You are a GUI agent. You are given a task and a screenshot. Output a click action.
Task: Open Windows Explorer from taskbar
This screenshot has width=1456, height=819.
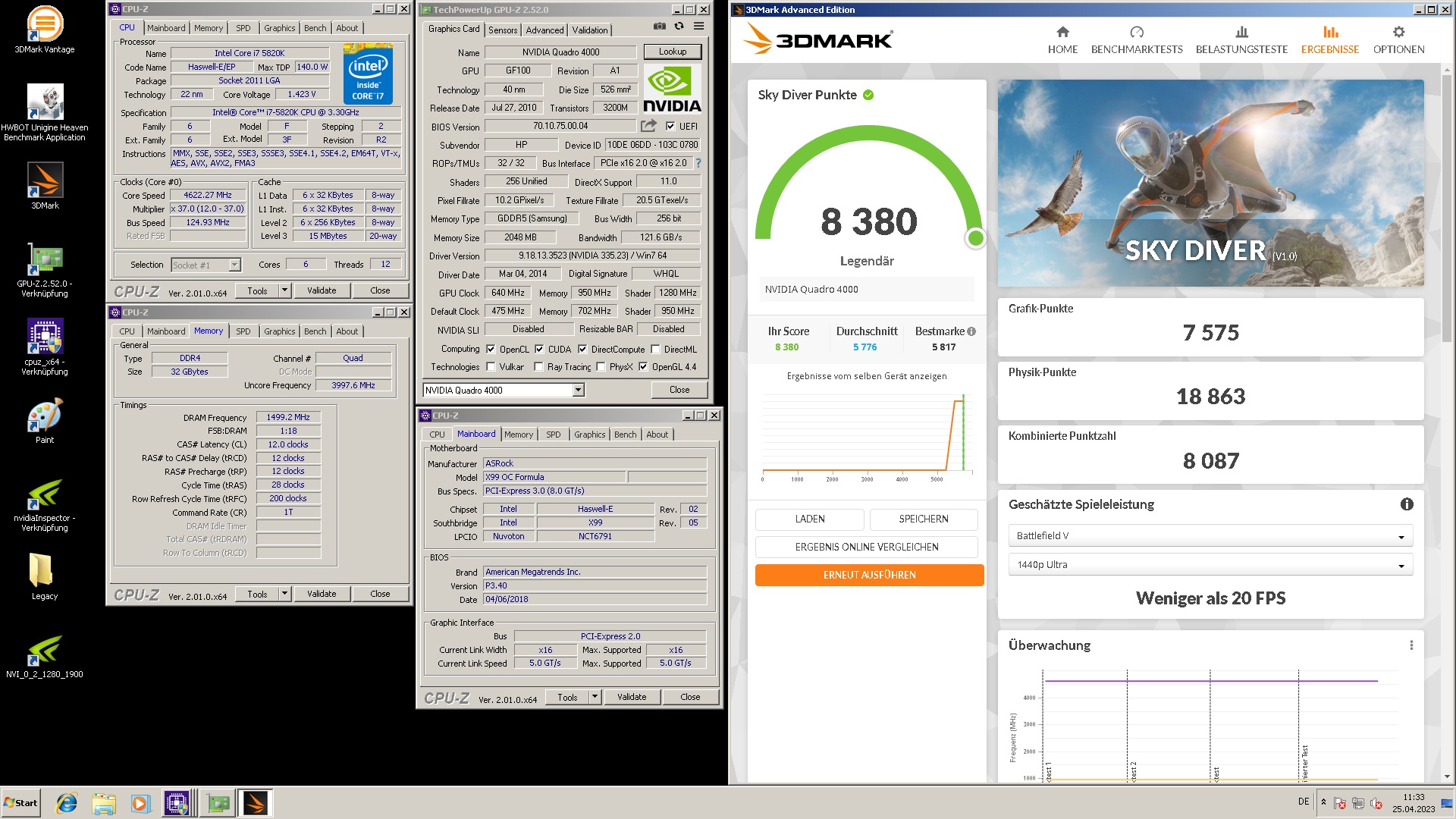click(x=104, y=803)
